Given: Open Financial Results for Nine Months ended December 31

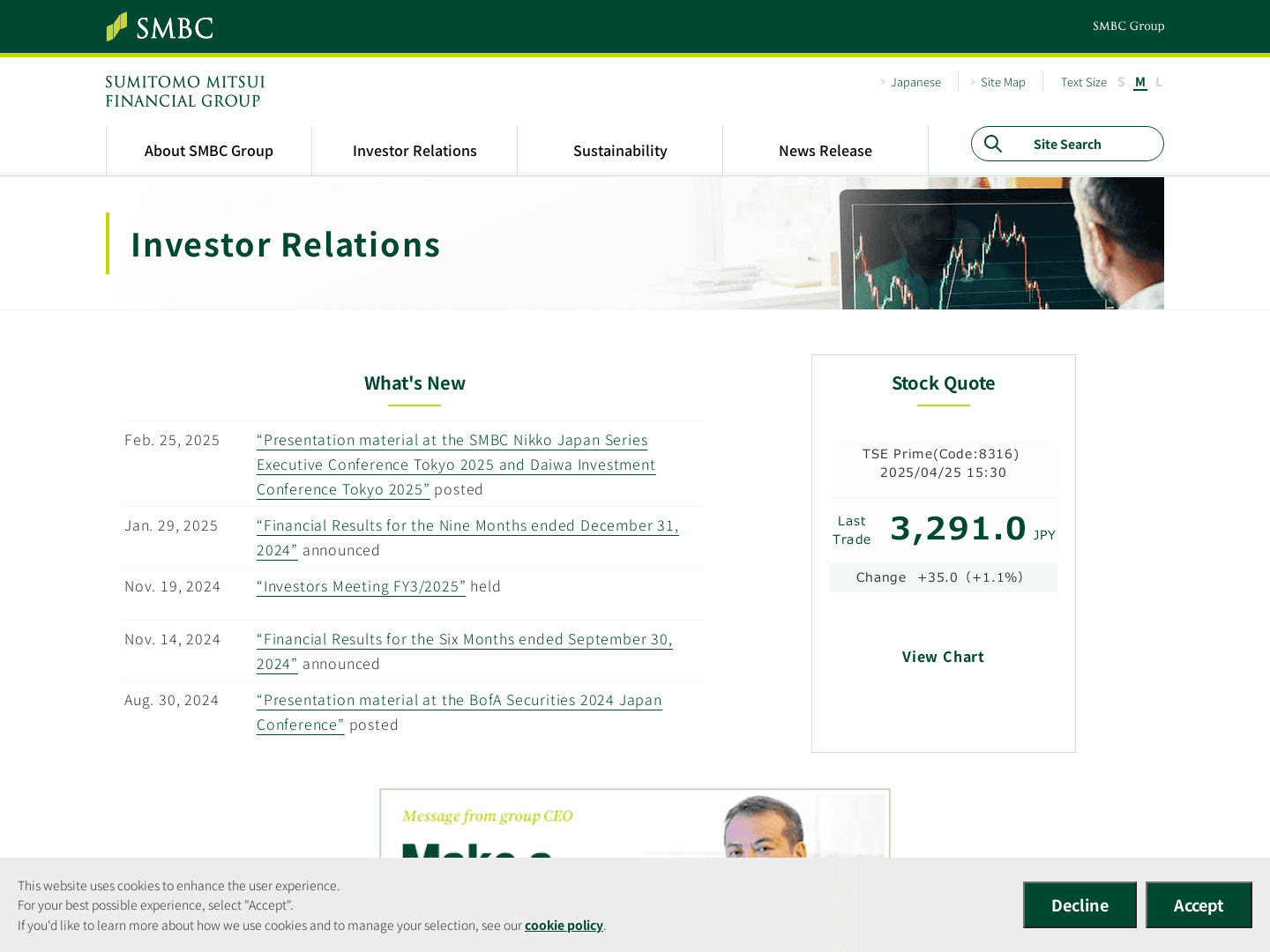Looking at the screenshot, I should (467, 538).
